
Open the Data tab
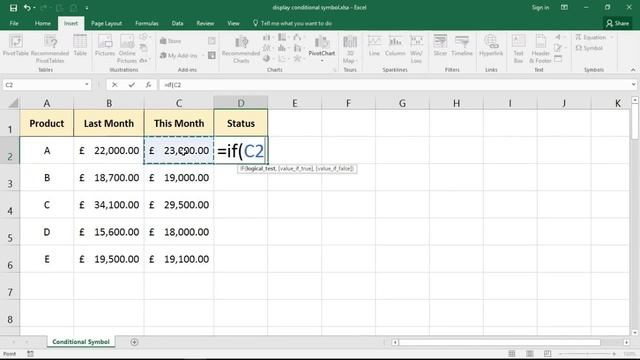coord(177,23)
